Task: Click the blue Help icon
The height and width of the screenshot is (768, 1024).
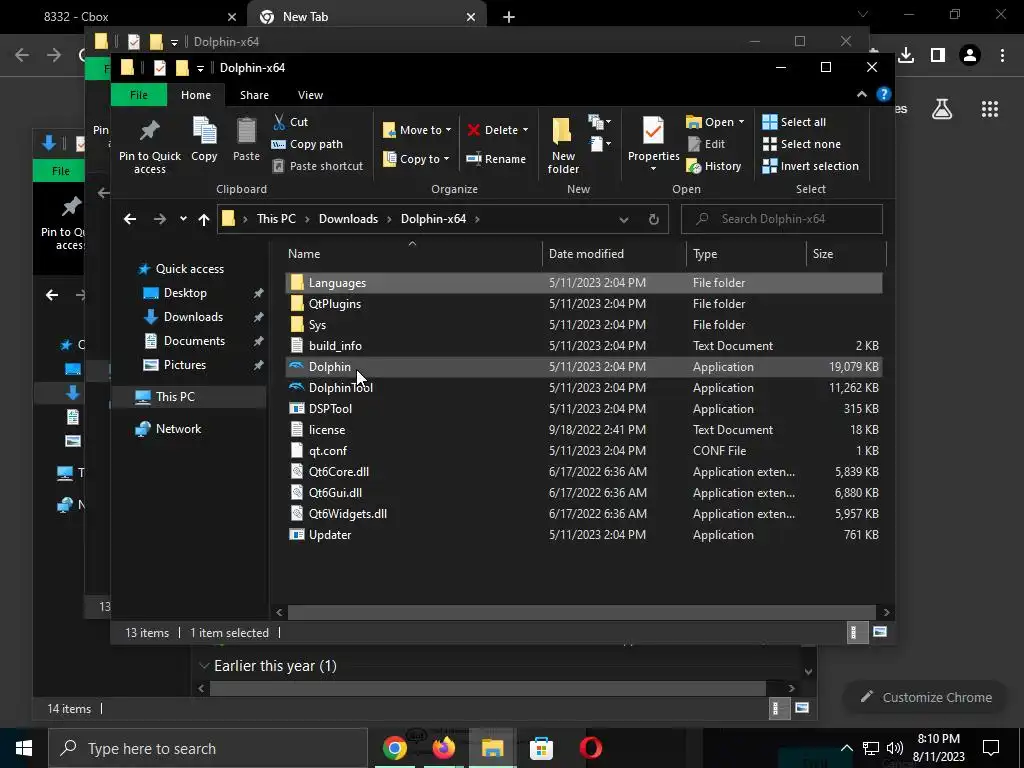Action: click(x=884, y=95)
